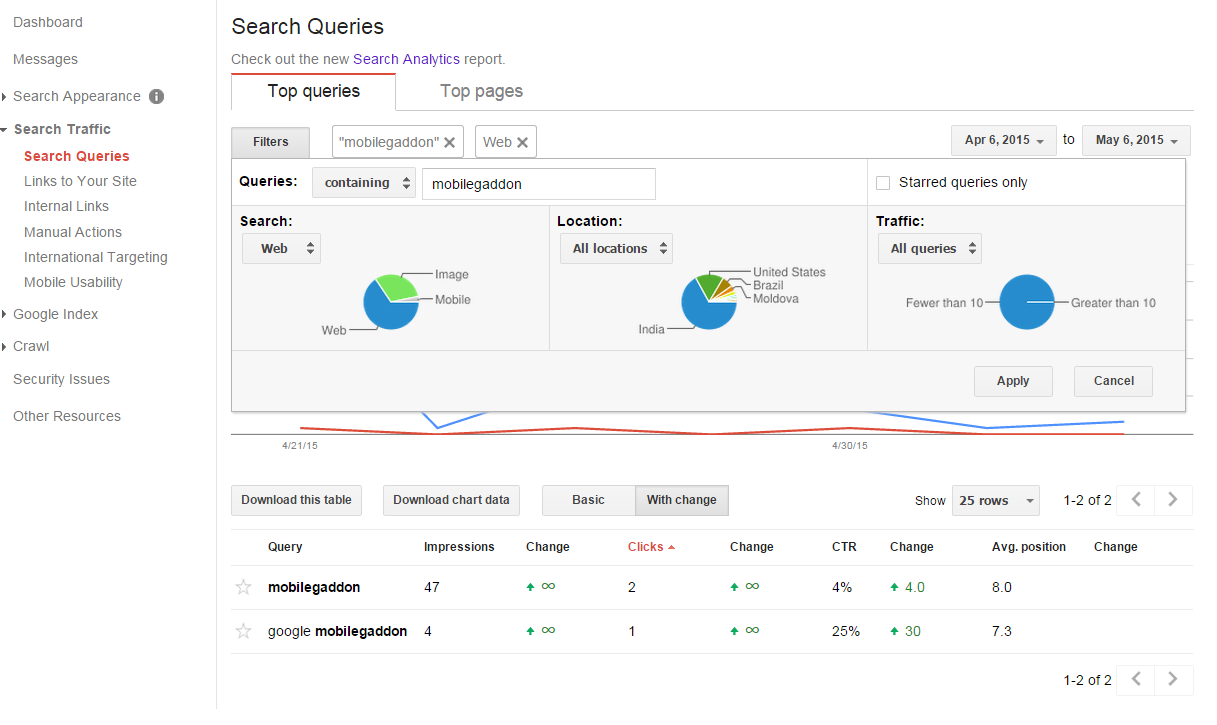Click the 25% CTR value
The image size is (1217, 725).
coord(846,631)
